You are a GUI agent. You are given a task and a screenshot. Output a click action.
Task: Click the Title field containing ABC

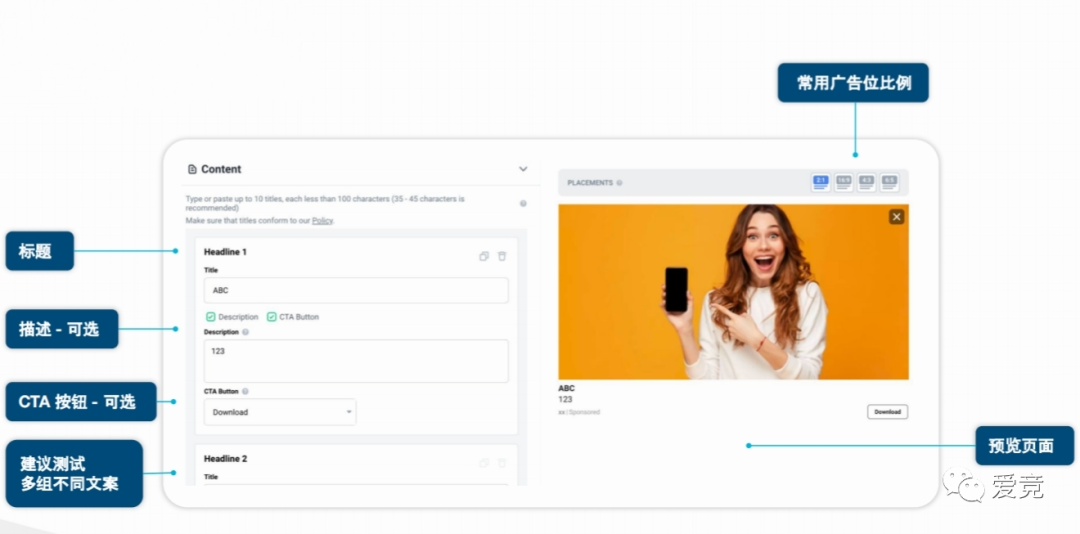356,291
